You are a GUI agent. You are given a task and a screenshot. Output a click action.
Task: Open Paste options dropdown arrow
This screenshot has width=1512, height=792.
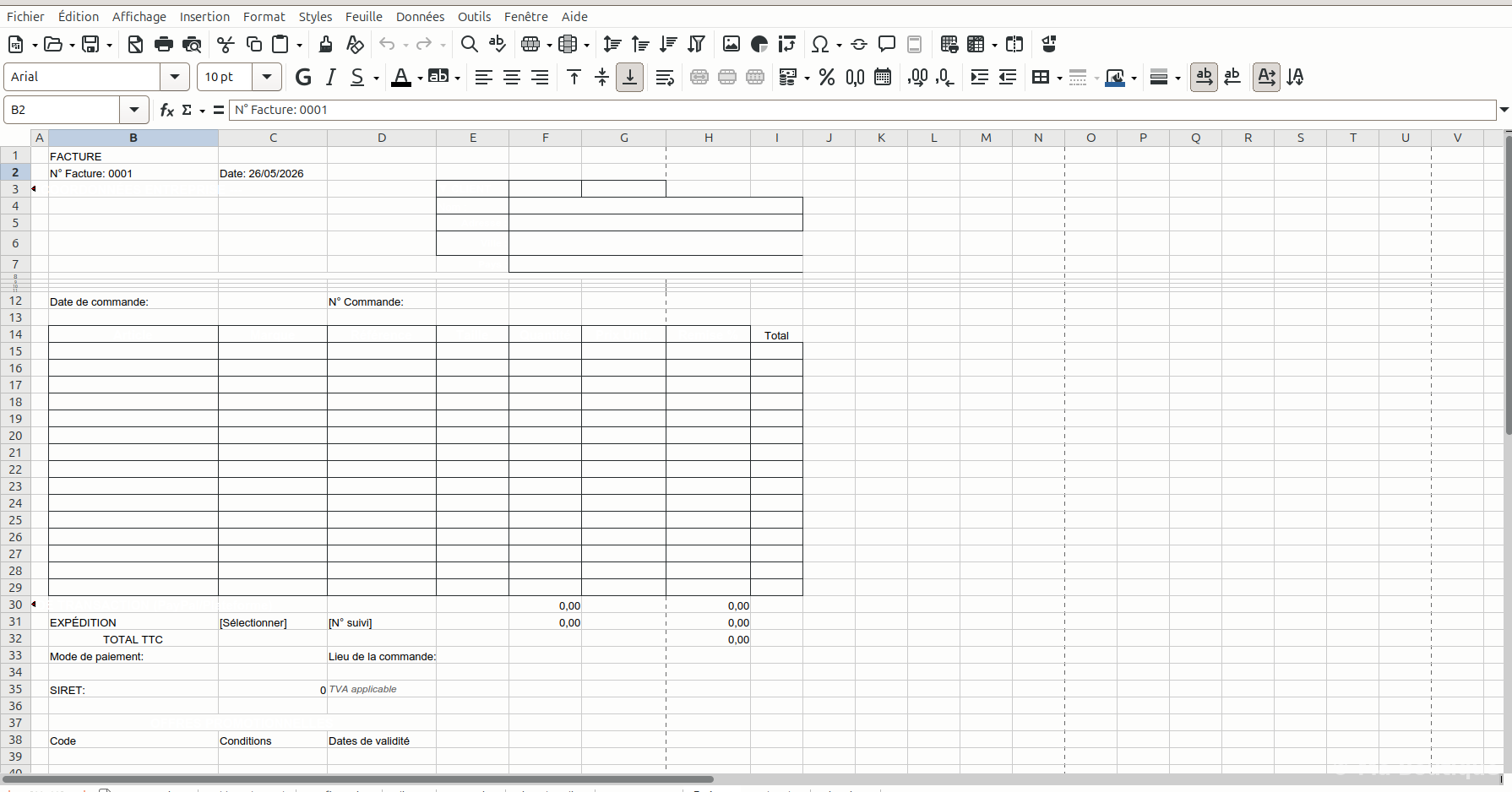pos(299,45)
